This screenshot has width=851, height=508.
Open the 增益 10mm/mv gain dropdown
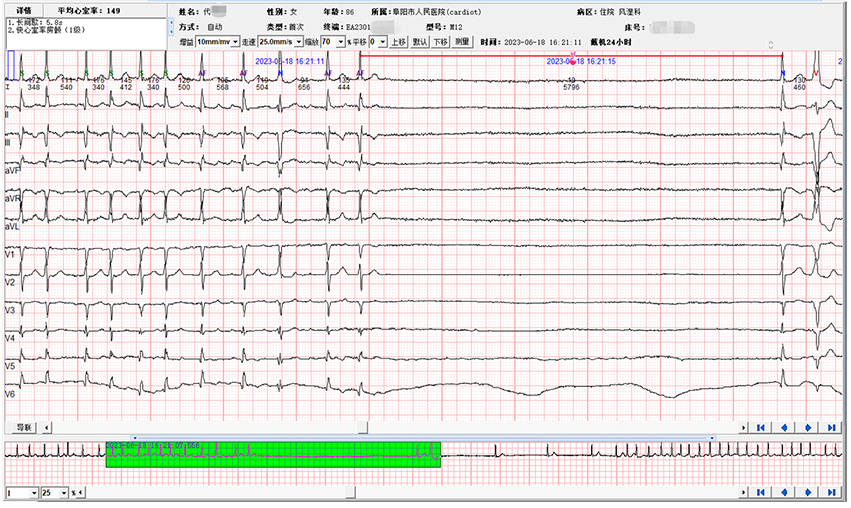(218, 42)
